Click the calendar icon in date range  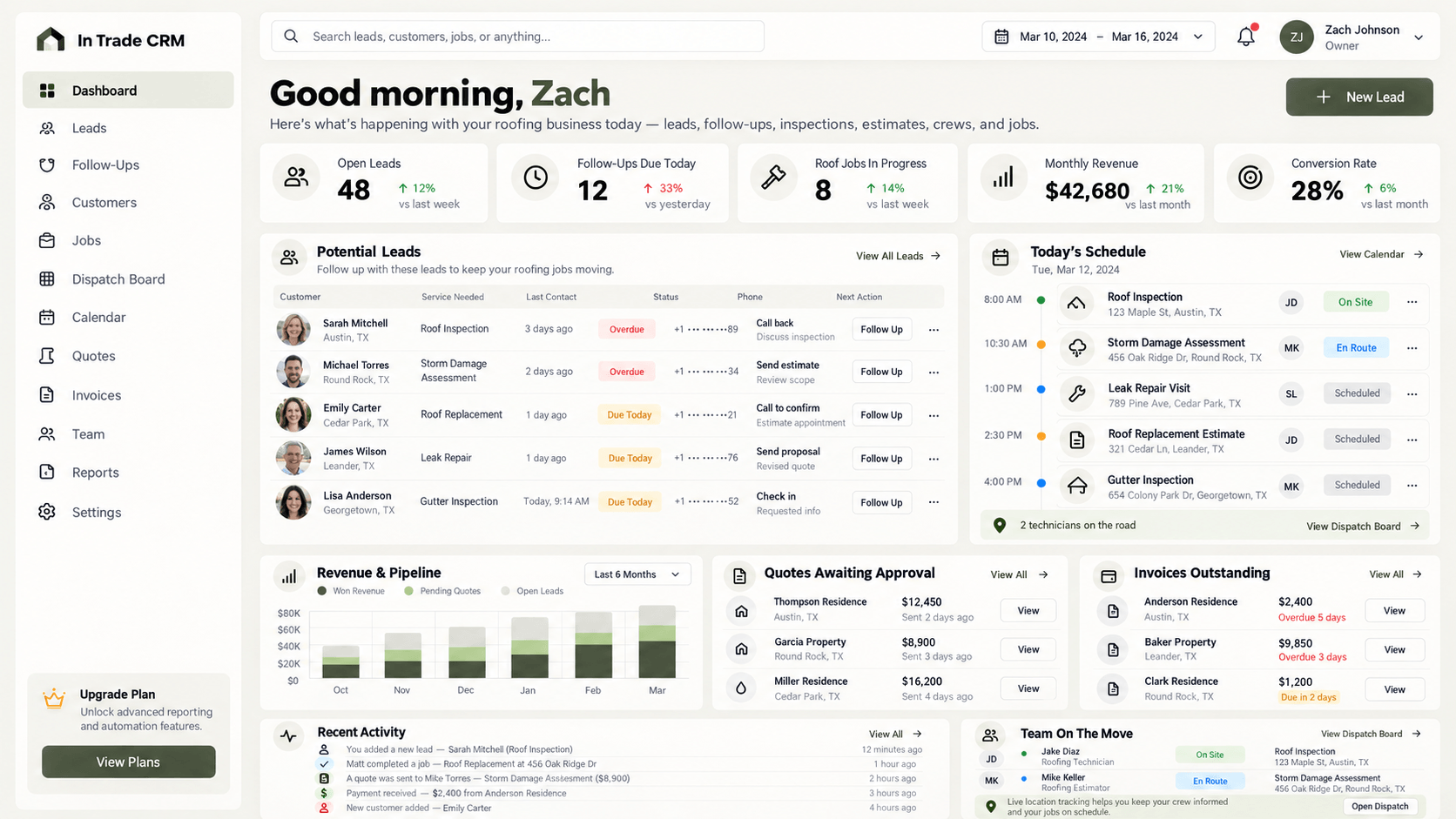pyautogui.click(x=1001, y=37)
